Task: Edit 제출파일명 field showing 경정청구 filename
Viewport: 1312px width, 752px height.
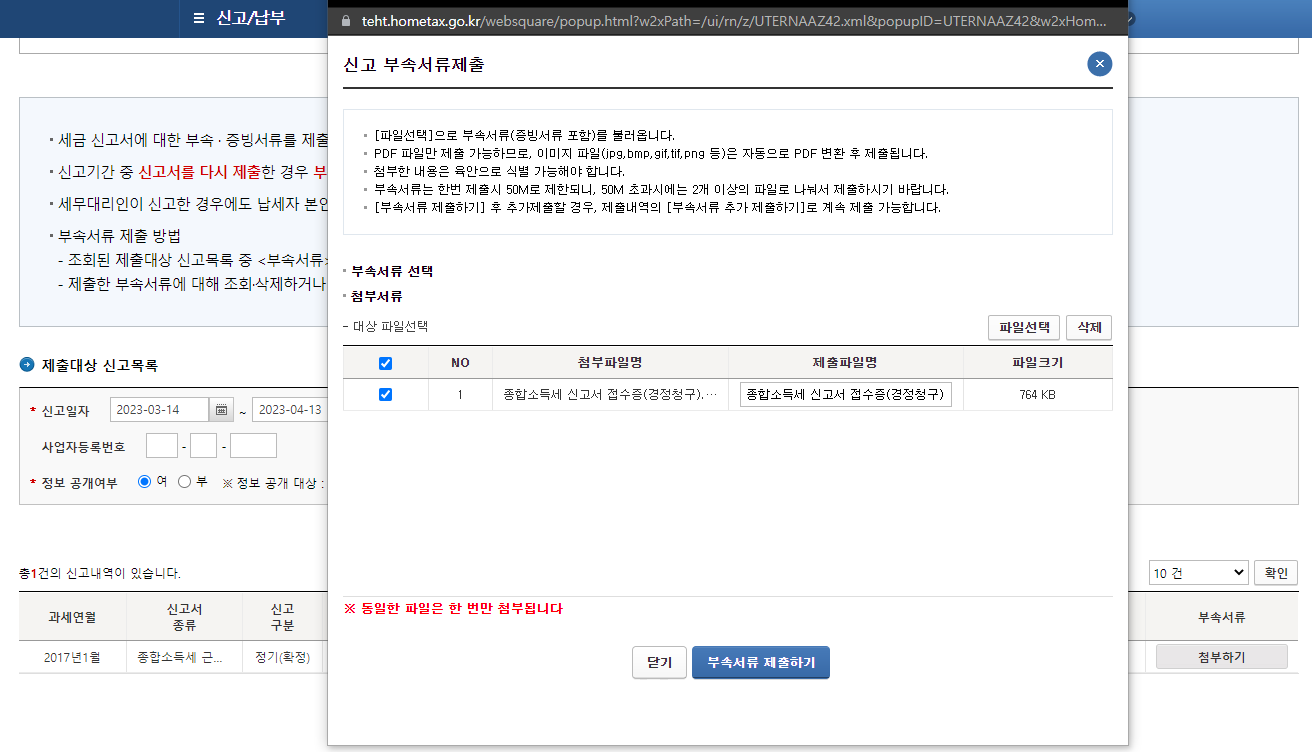Action: pyautogui.click(x=844, y=394)
